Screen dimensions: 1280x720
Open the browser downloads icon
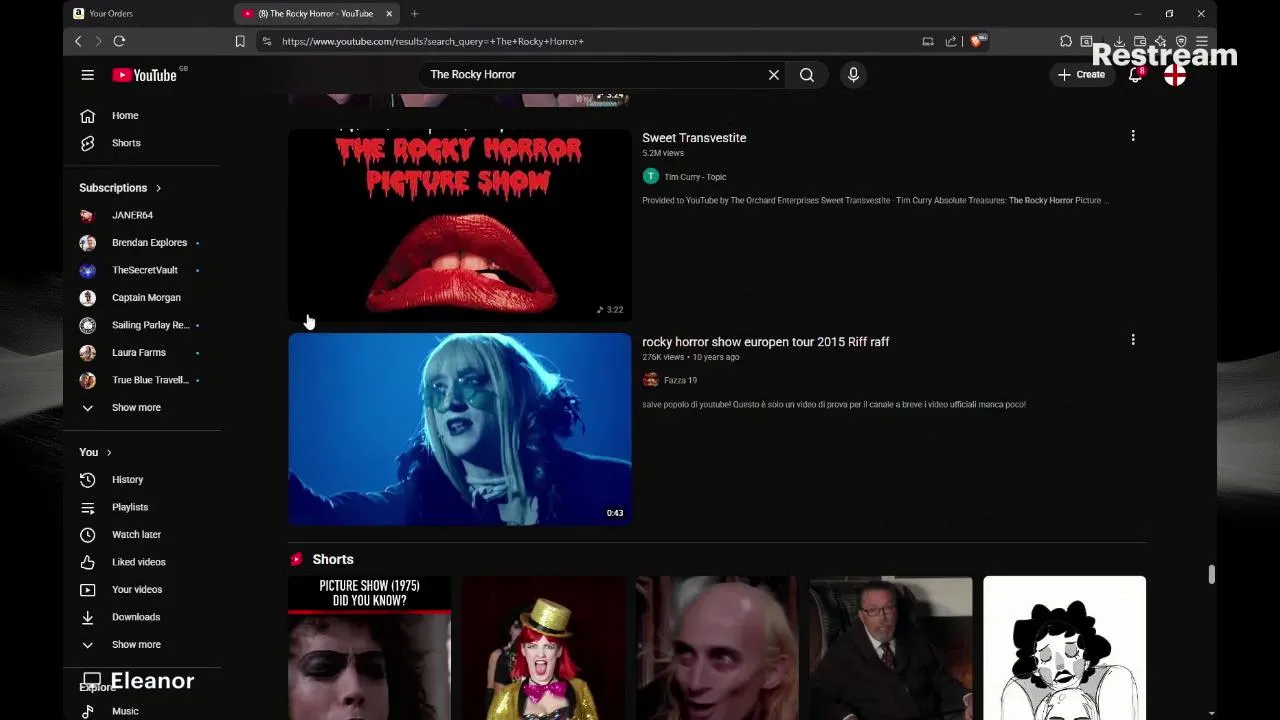coord(1119,41)
